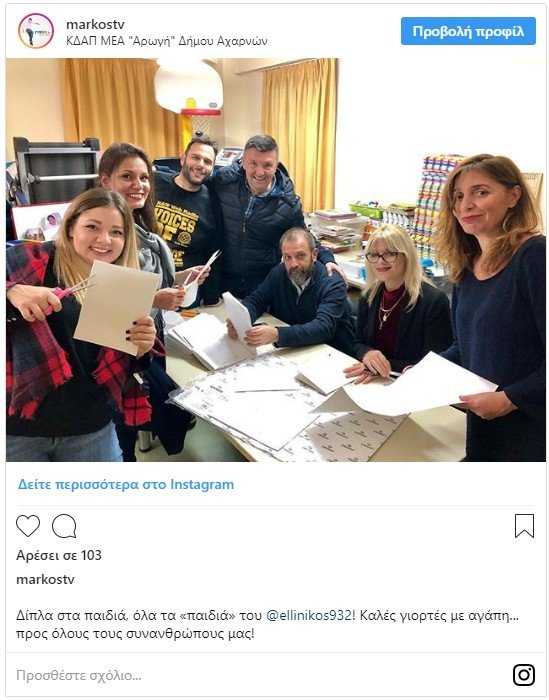The height and width of the screenshot is (700, 549).
Task: Save post with the bookmark icon
Action: [524, 526]
